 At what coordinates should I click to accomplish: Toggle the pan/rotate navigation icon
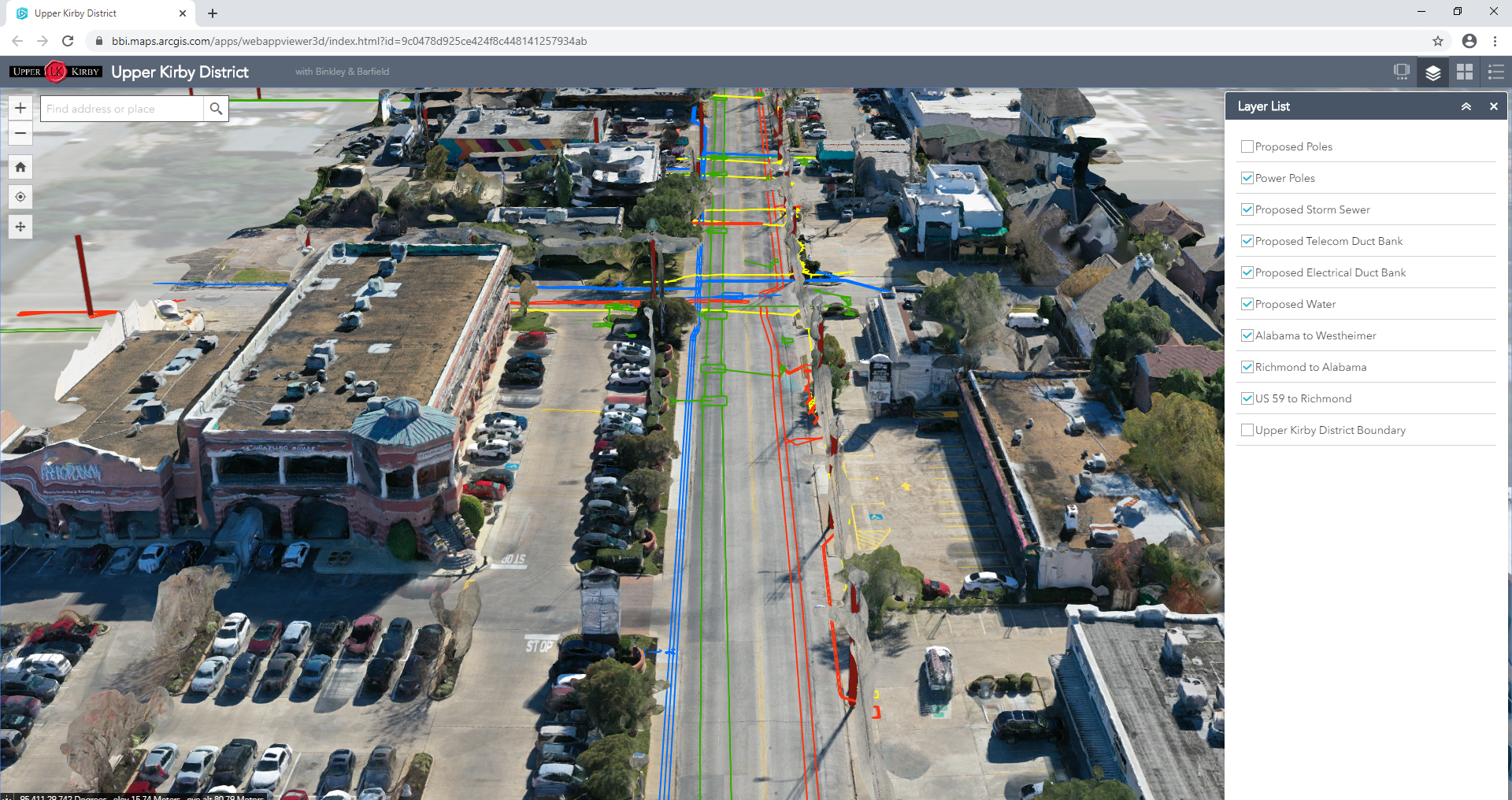tap(20, 227)
